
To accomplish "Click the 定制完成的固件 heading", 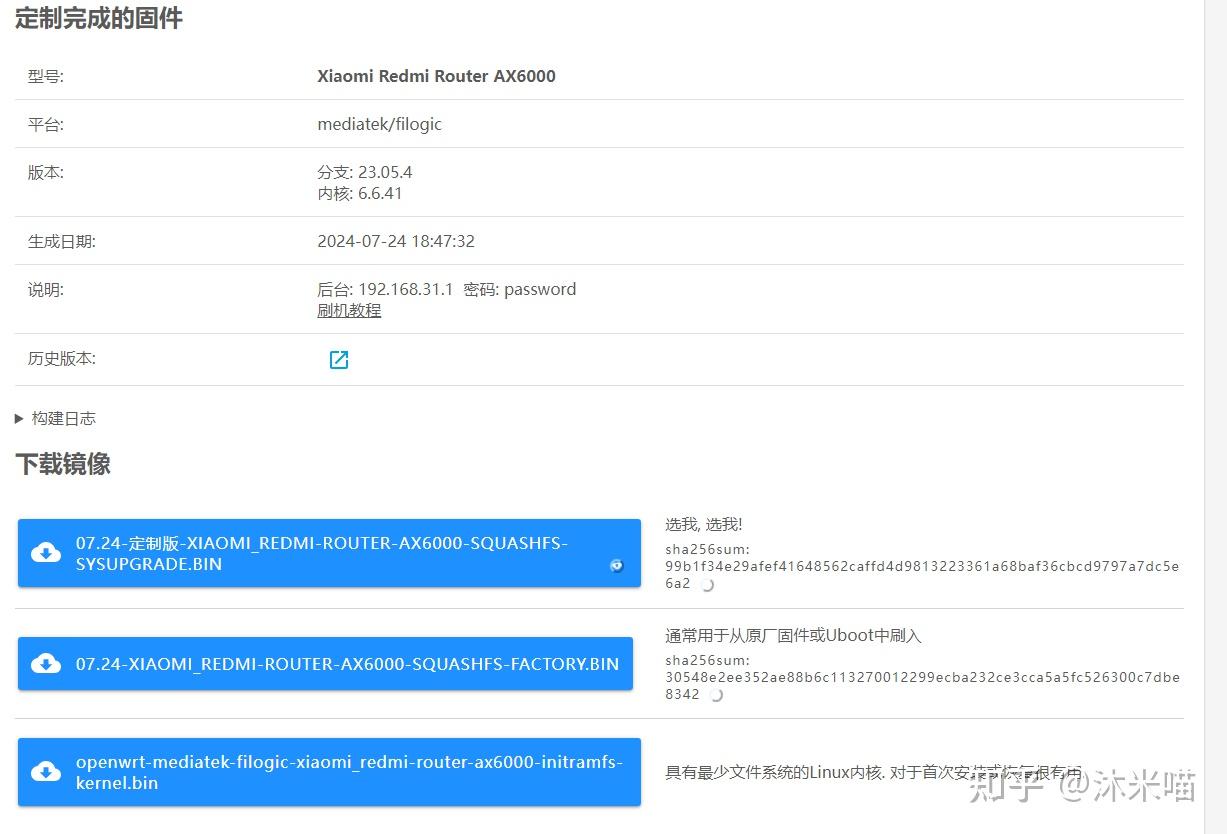I will click(99, 18).
